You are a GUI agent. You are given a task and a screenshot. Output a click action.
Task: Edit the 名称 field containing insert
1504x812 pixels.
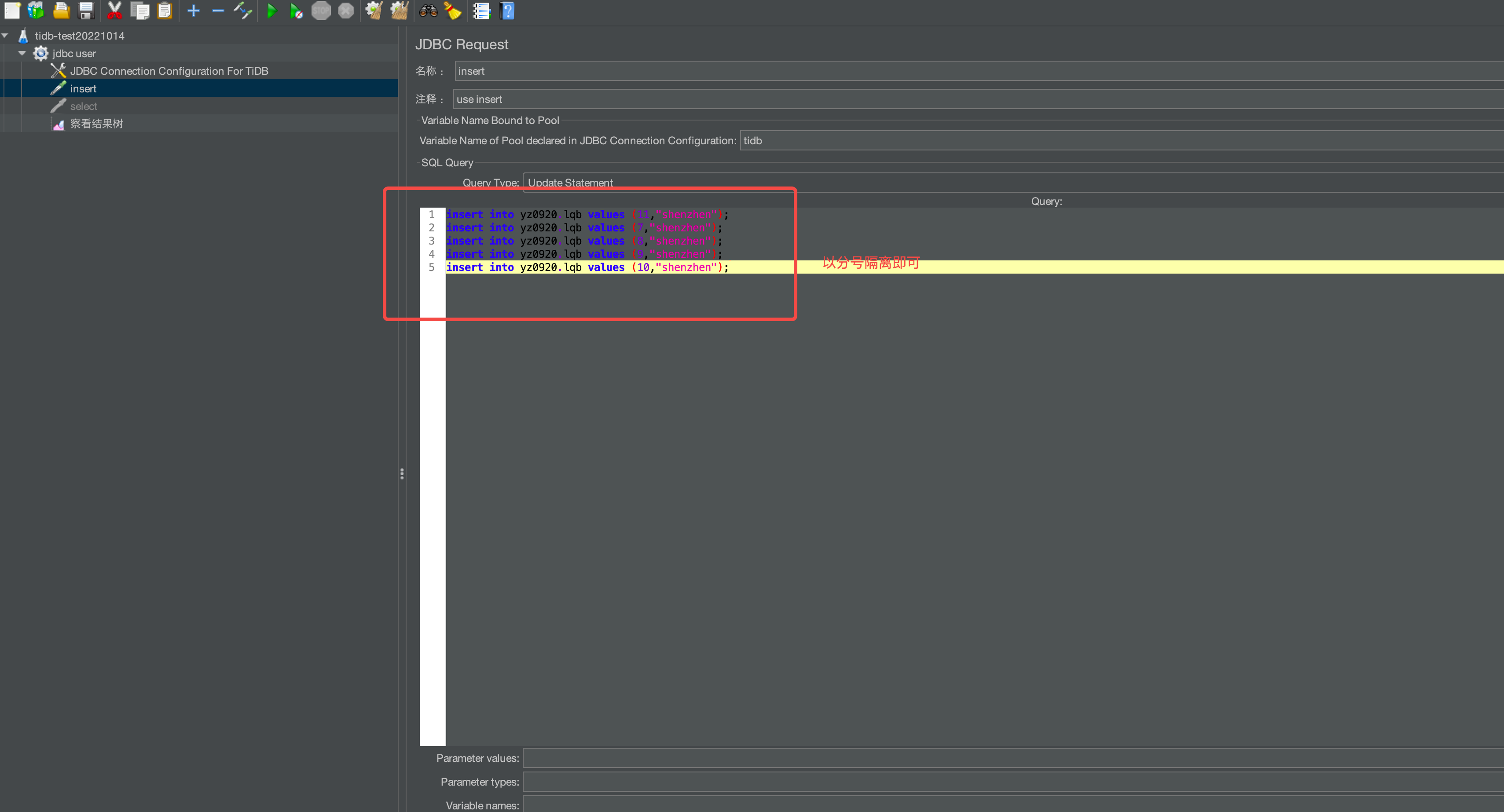coord(979,71)
